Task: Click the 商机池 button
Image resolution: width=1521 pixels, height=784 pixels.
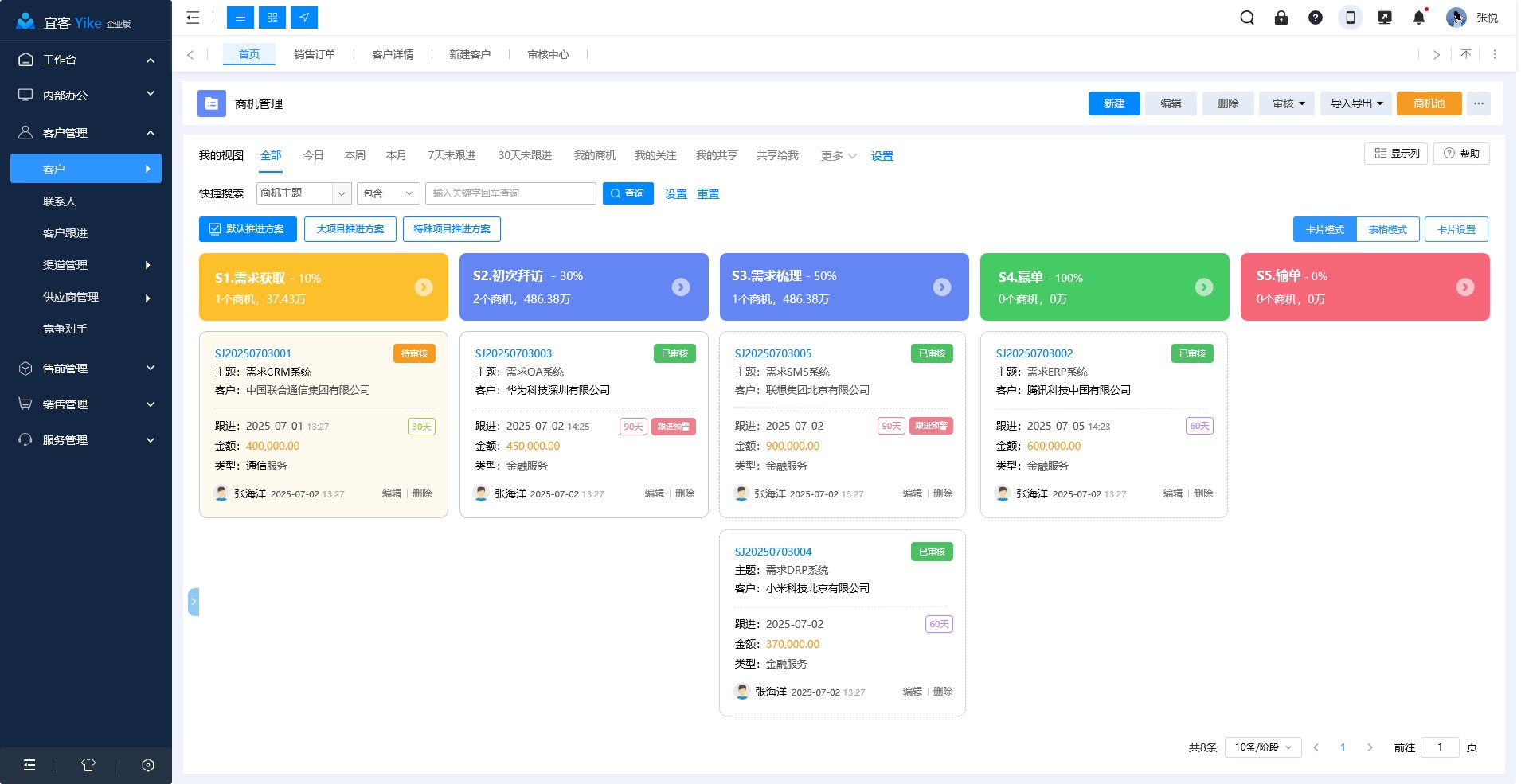Action: (1429, 103)
